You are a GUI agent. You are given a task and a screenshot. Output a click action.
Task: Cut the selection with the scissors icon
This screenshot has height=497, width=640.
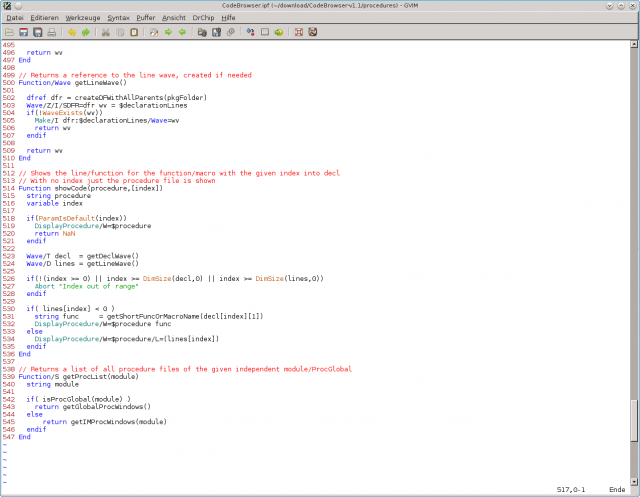pyautogui.click(x=106, y=32)
